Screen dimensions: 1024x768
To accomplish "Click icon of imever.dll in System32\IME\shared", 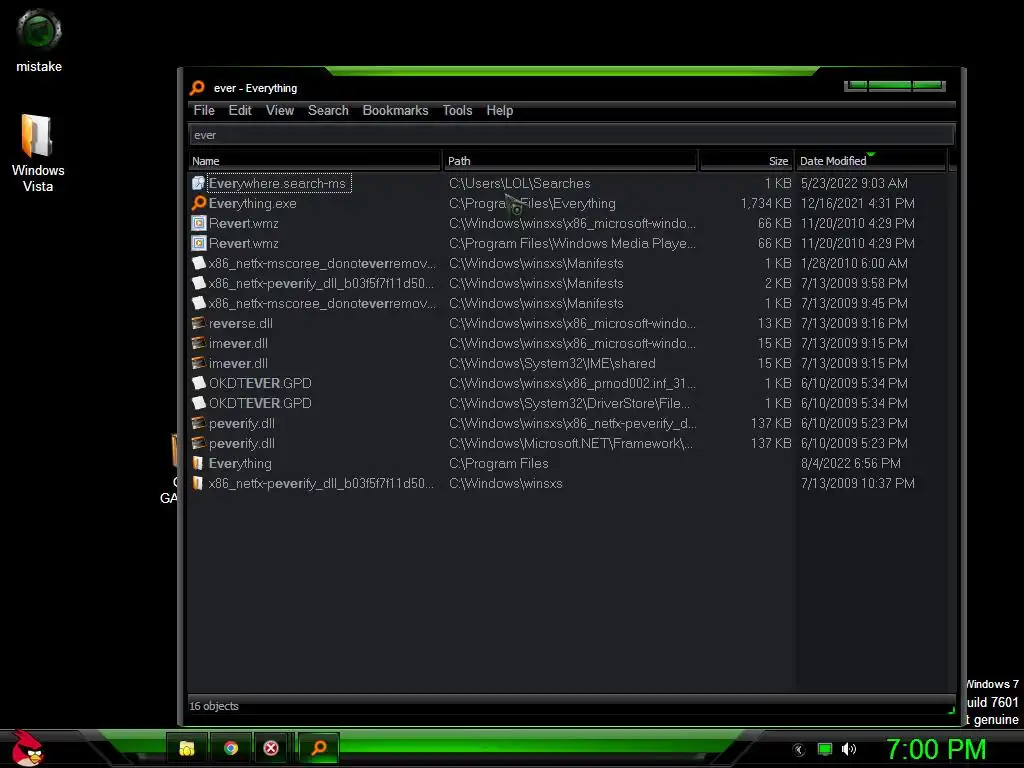I will click(199, 363).
